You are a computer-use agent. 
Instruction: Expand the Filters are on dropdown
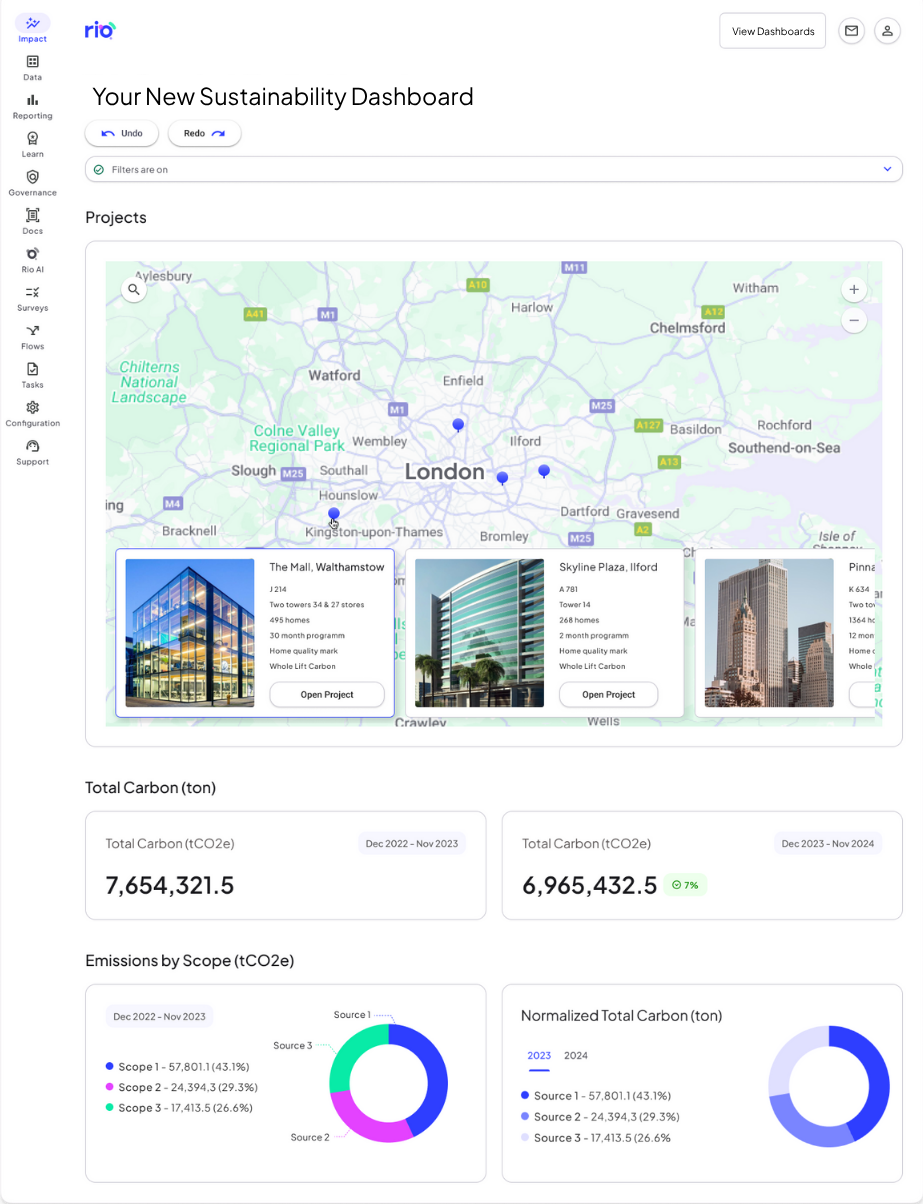click(x=886, y=170)
